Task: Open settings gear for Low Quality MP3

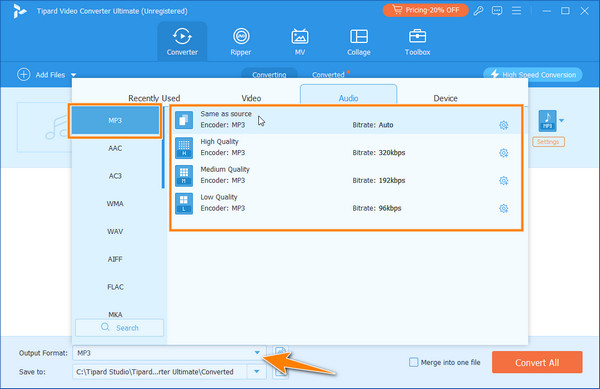Action: pyautogui.click(x=504, y=208)
